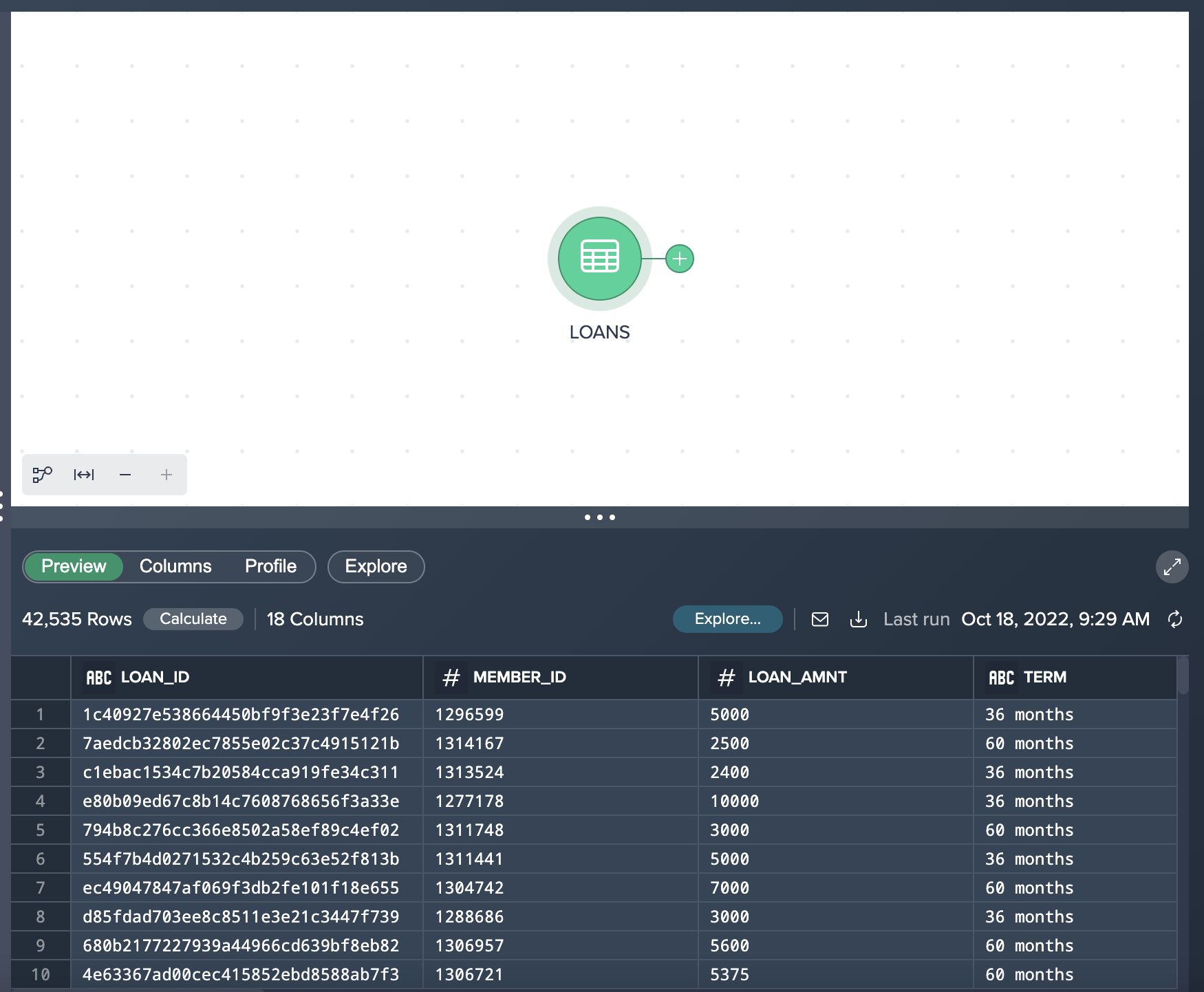1204x992 pixels.
Task: Switch to the Profile tab
Action: click(270, 567)
